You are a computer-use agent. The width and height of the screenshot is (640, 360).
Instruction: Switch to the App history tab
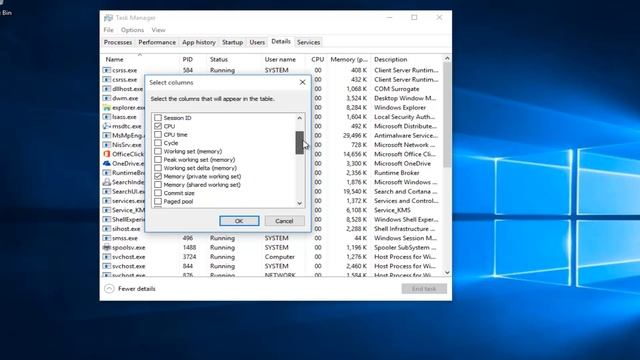[x=199, y=42]
